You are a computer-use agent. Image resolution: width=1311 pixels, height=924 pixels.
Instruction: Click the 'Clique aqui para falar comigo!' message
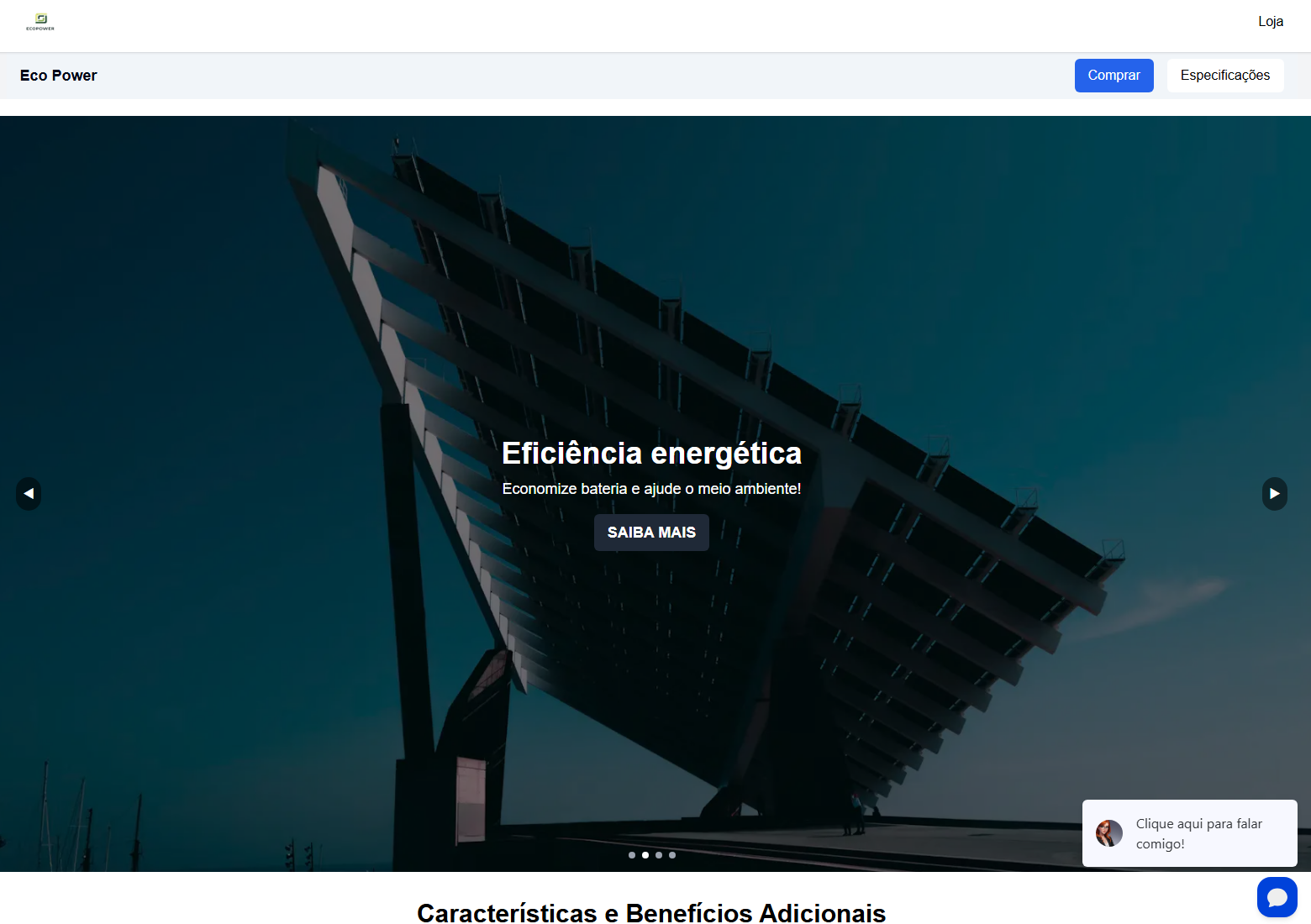point(1199,833)
